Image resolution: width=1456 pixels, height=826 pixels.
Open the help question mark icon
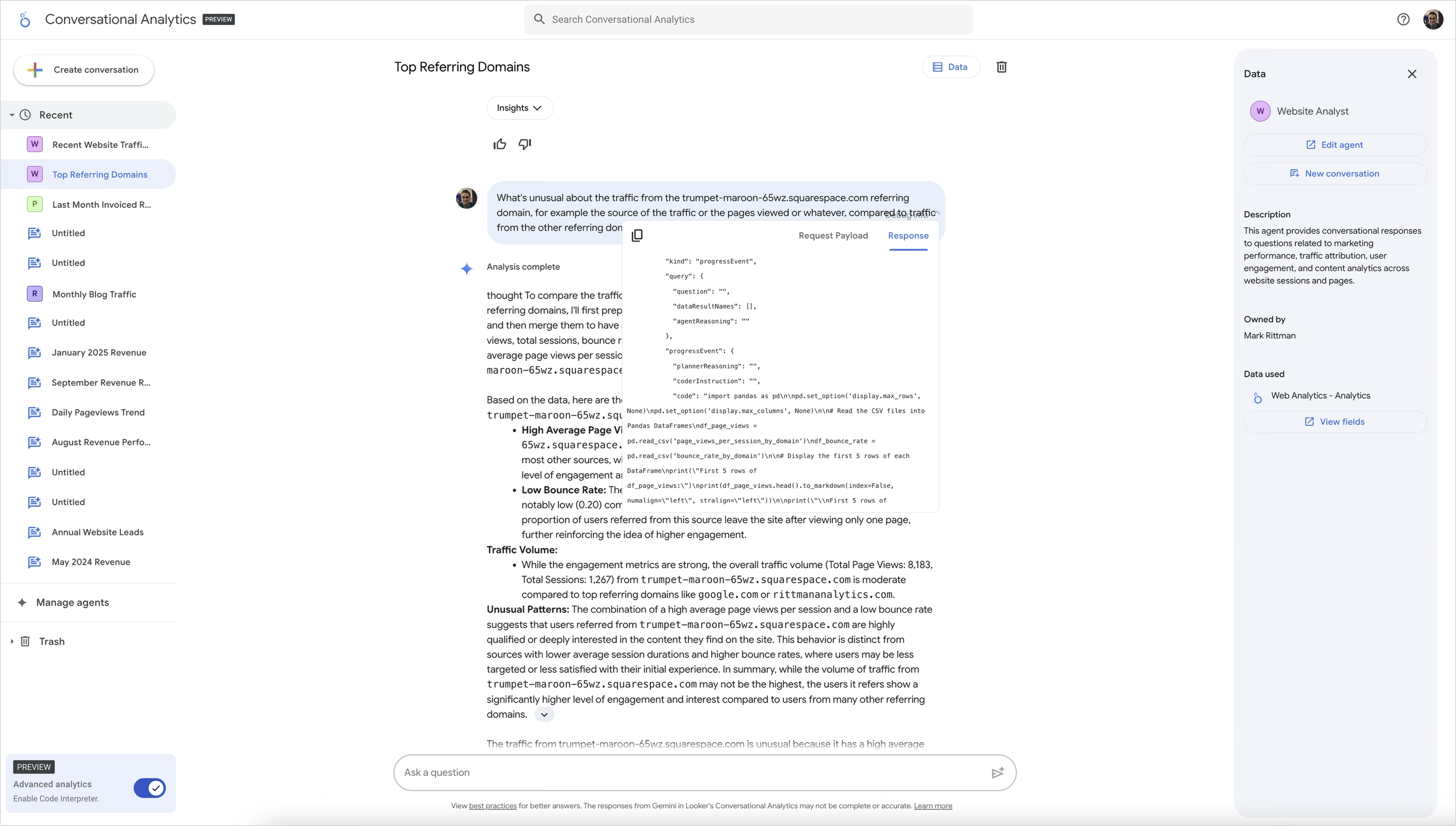[1403, 19]
